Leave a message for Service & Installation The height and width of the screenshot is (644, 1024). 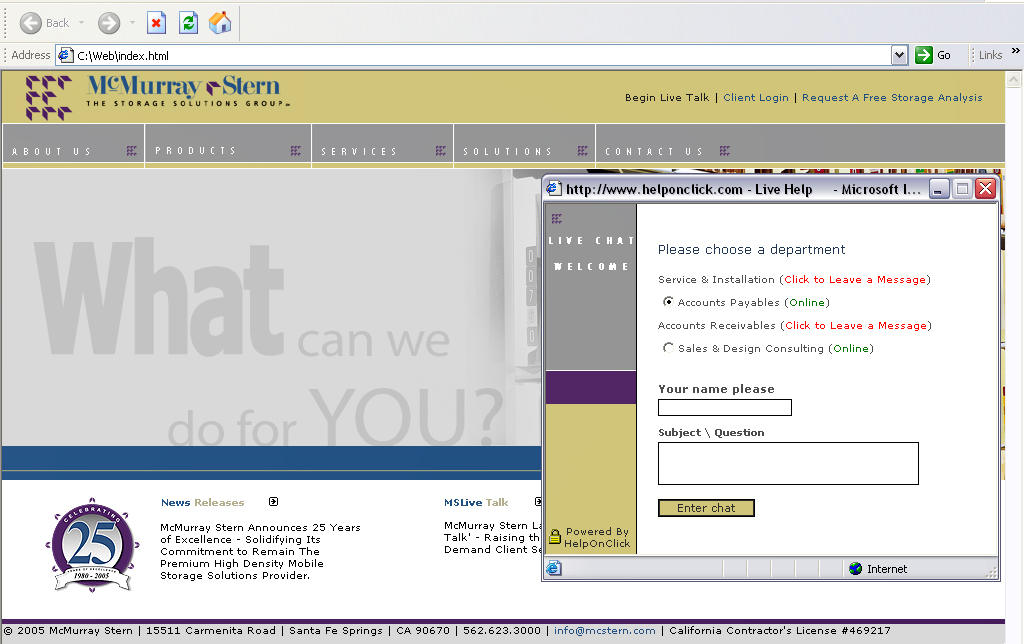click(x=855, y=280)
